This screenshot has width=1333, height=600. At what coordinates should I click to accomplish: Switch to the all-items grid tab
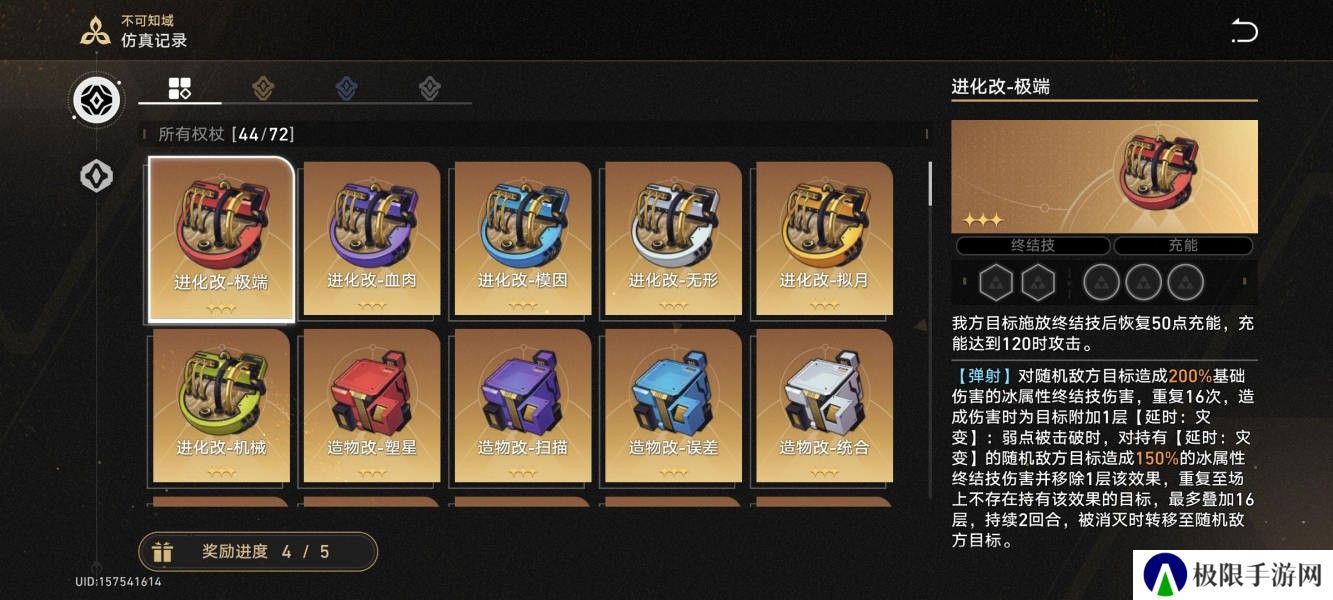(179, 88)
